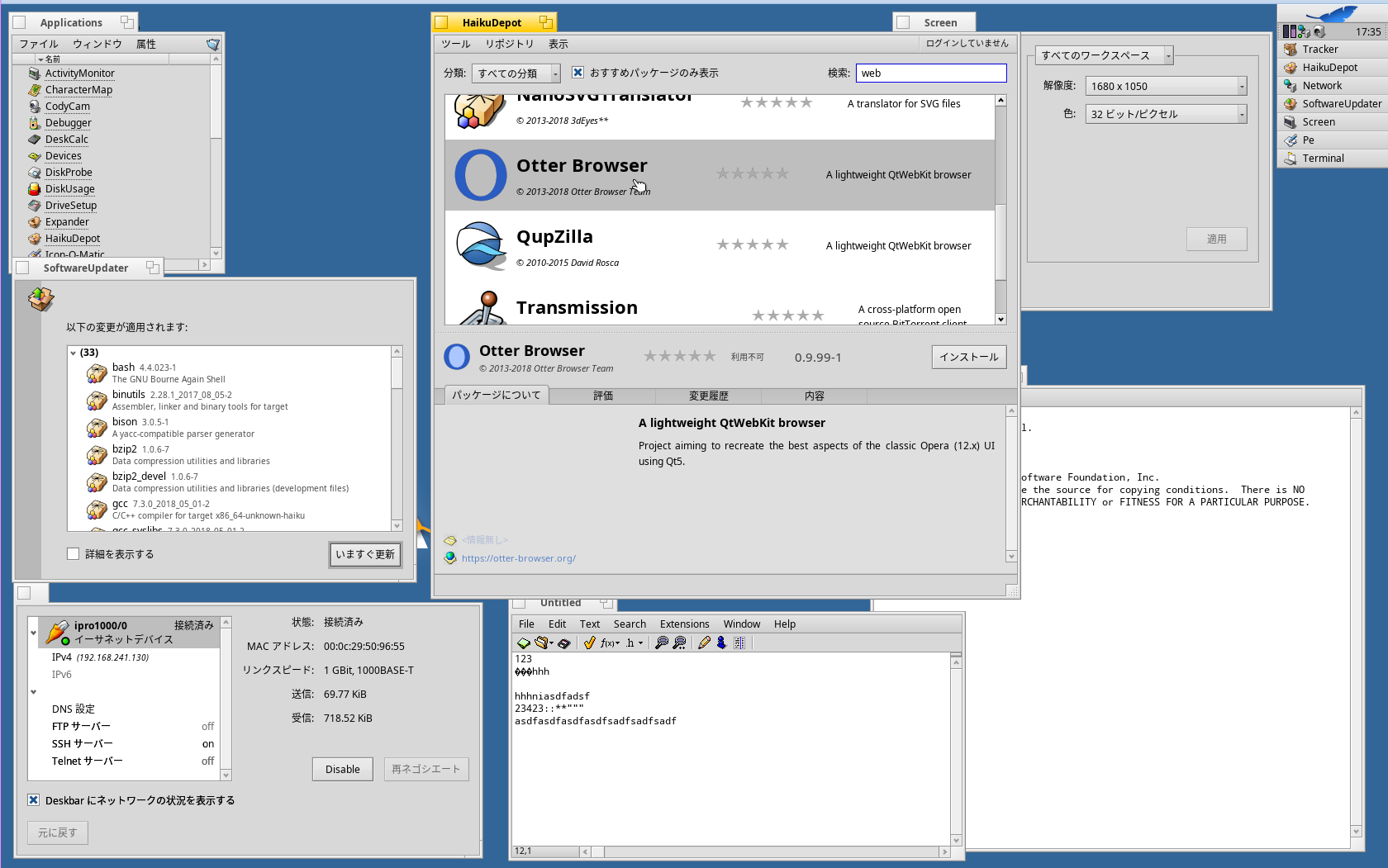
Task: Open the File menu in Pe
Action: [526, 624]
